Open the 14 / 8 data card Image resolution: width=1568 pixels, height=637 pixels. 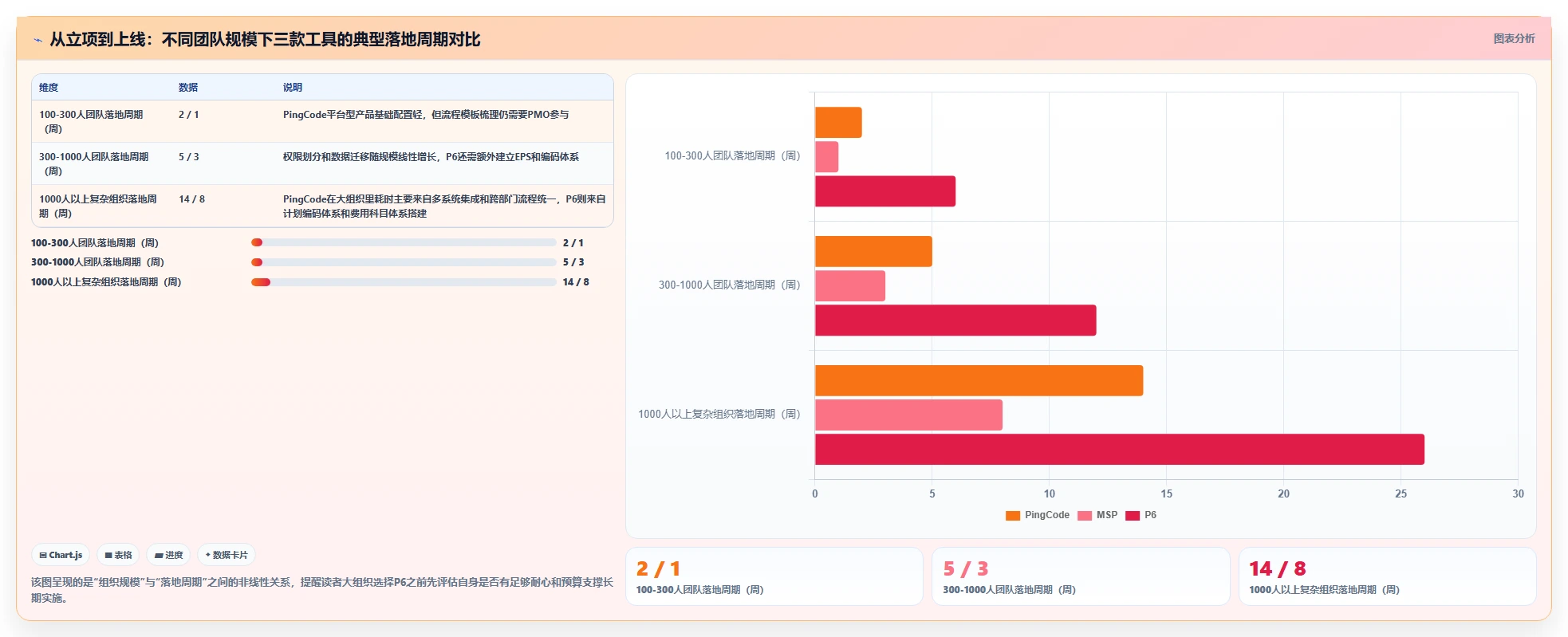[x=1387, y=576]
